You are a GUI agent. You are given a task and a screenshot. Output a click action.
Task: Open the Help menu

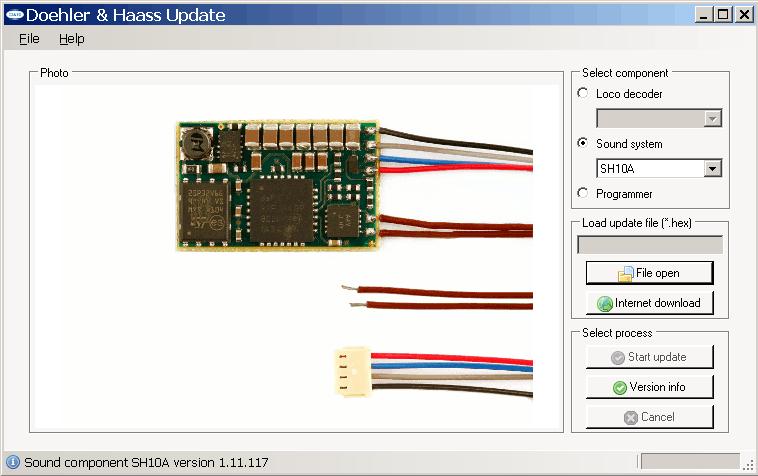coord(72,39)
